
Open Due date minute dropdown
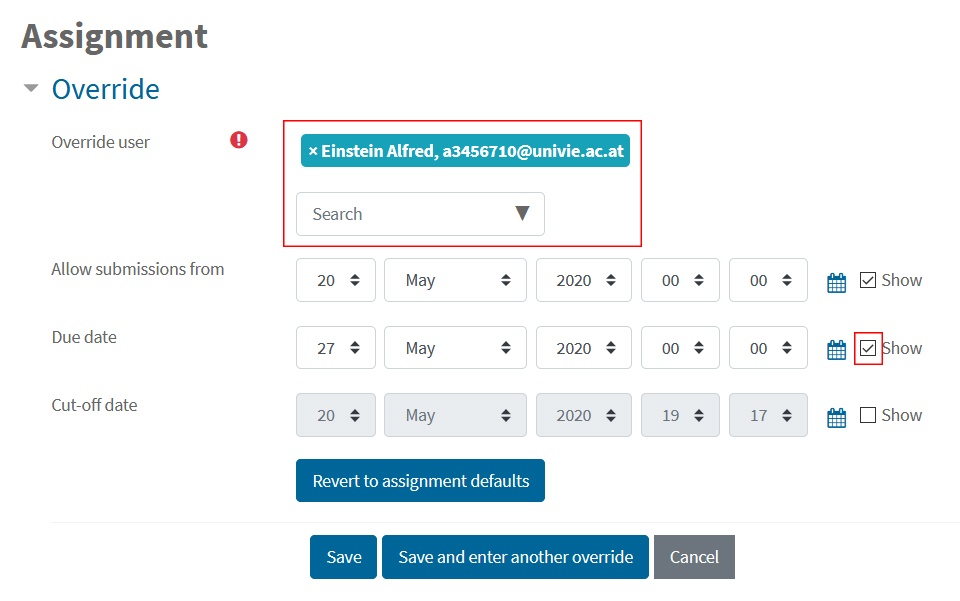tap(768, 348)
